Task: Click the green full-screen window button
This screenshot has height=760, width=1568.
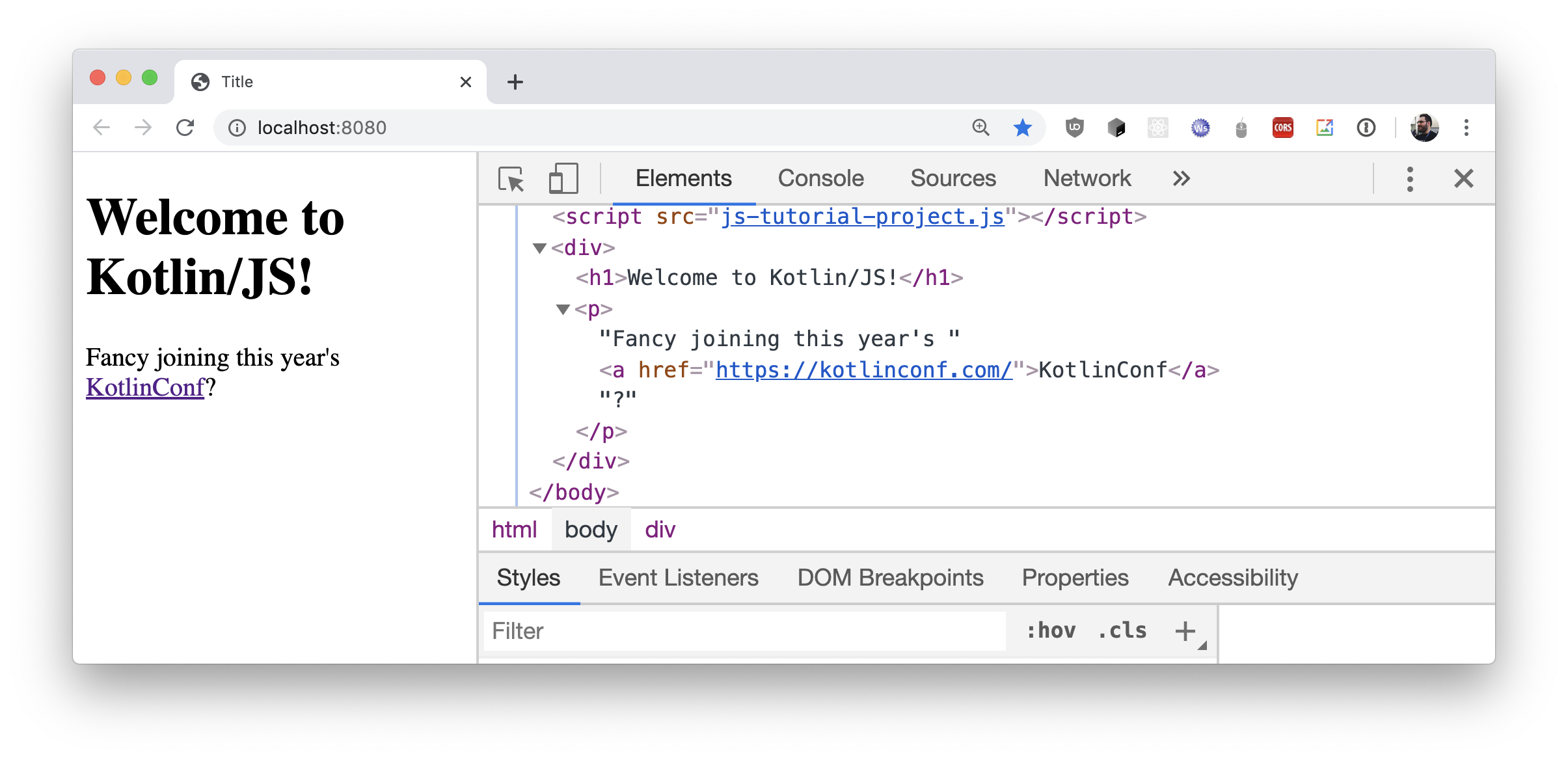Action: 150,78
